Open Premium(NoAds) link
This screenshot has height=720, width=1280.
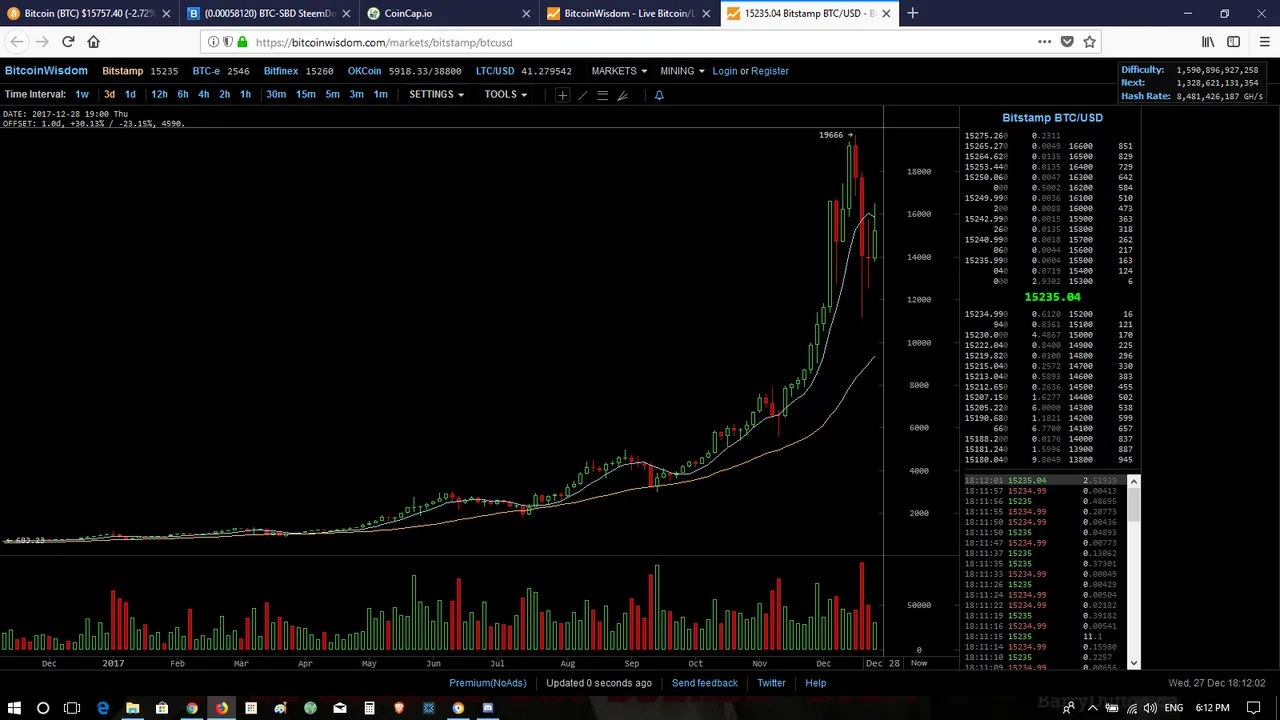(488, 683)
